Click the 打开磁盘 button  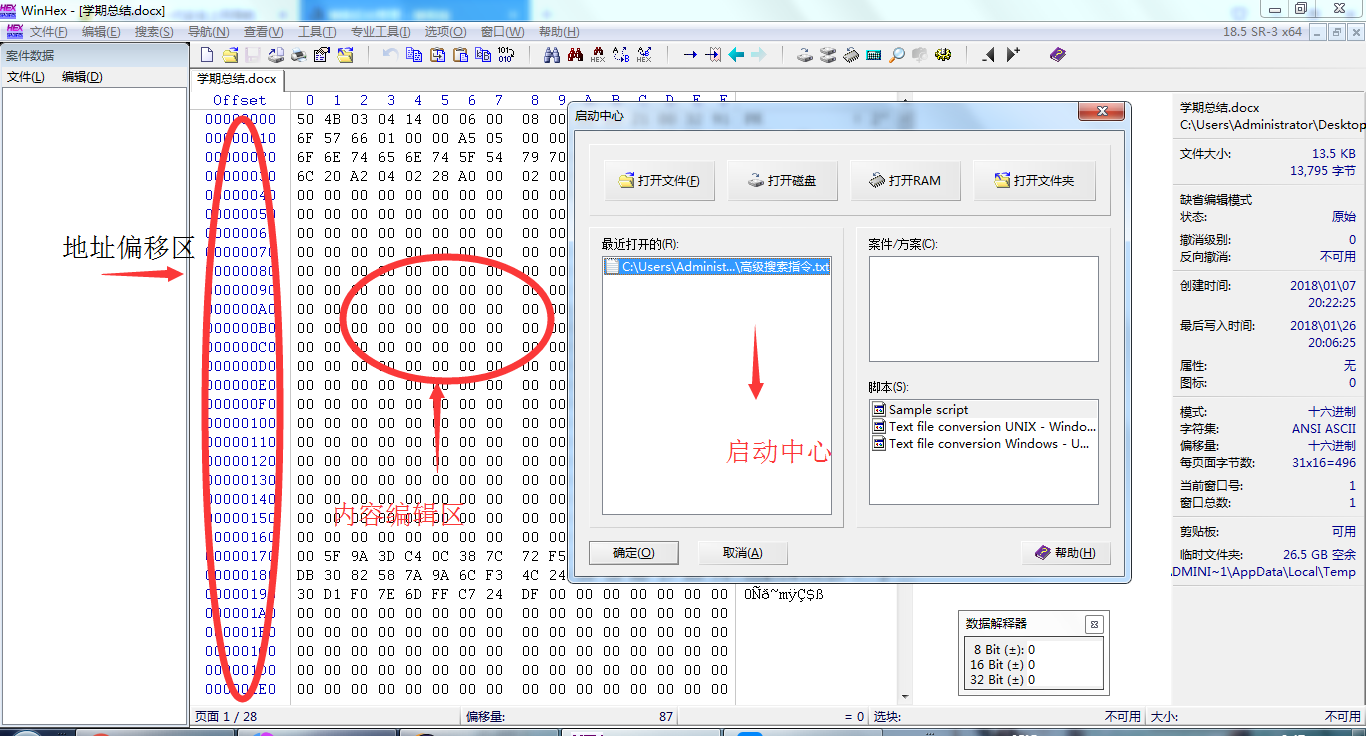click(783, 181)
